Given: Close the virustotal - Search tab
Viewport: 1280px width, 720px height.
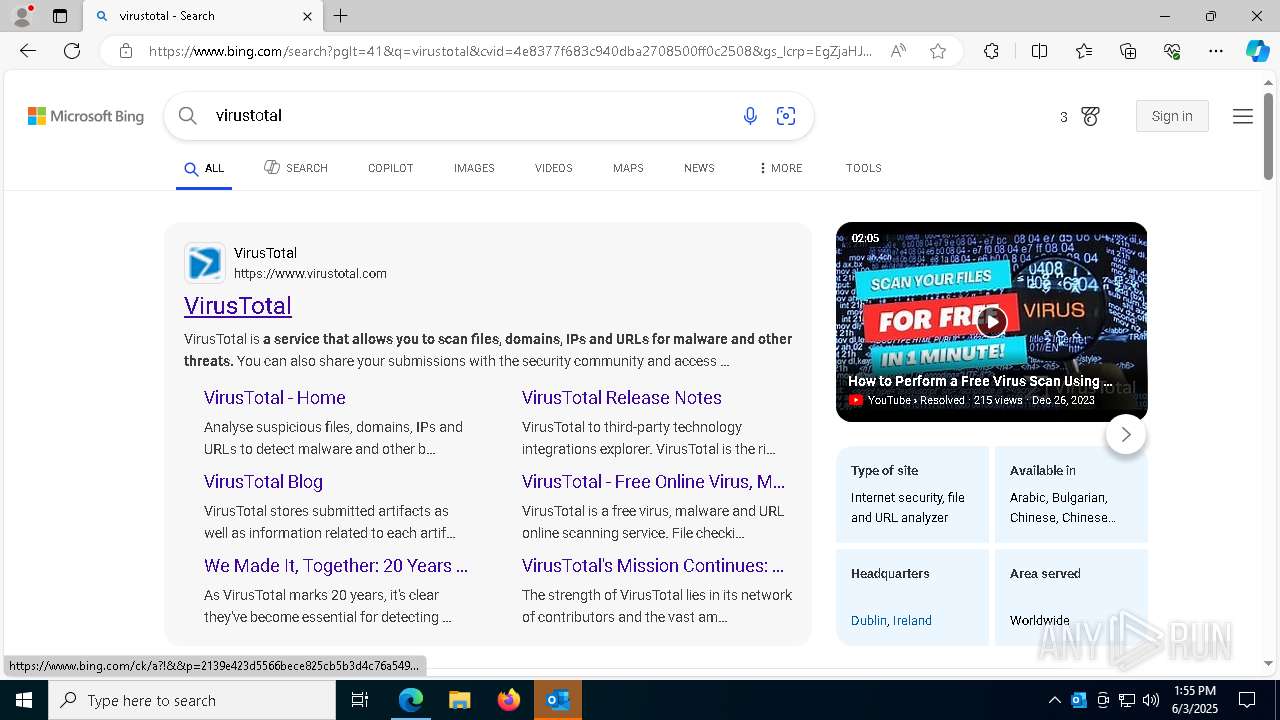Looking at the screenshot, I should tap(307, 16).
